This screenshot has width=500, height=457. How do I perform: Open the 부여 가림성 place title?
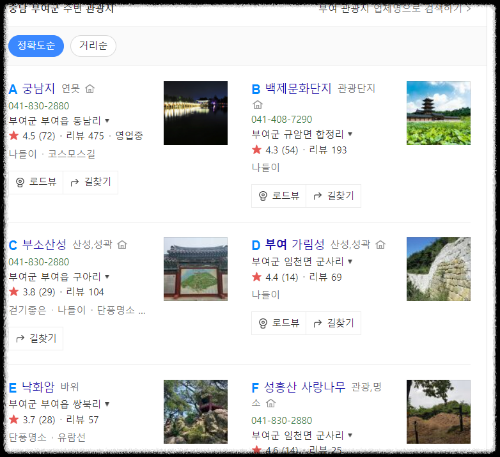295,245
